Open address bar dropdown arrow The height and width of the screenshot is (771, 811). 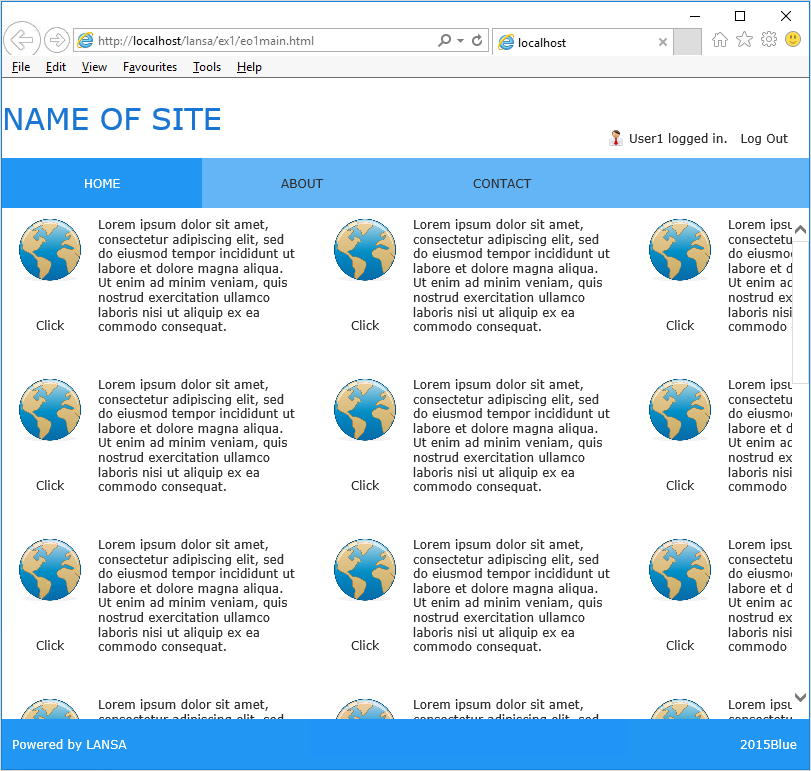(x=460, y=40)
